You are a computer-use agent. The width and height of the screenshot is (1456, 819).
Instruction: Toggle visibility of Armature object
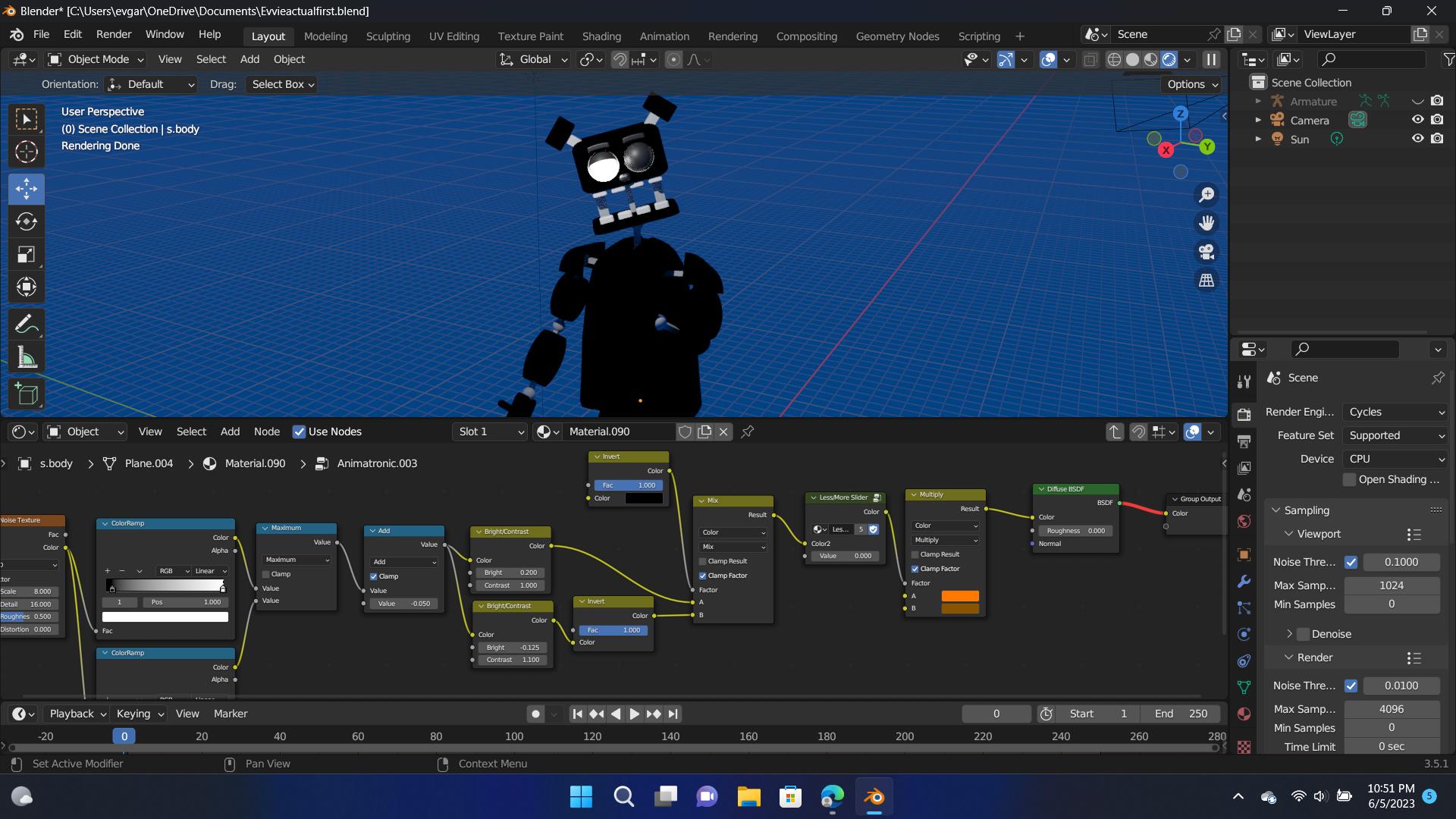pyautogui.click(x=1416, y=100)
